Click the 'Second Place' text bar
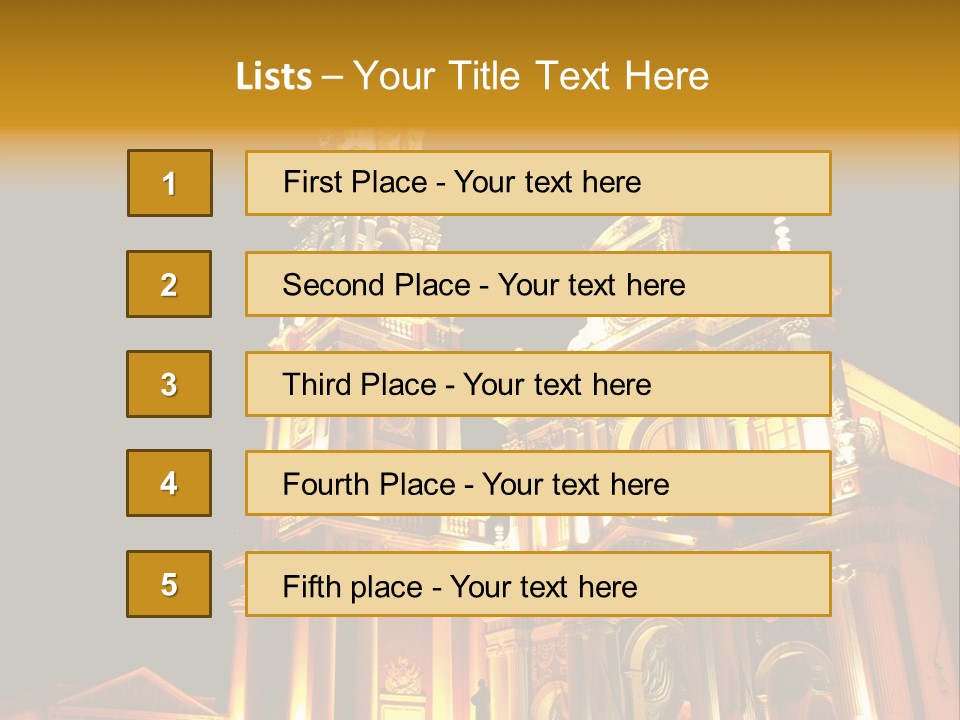The height and width of the screenshot is (720, 960). tap(538, 284)
